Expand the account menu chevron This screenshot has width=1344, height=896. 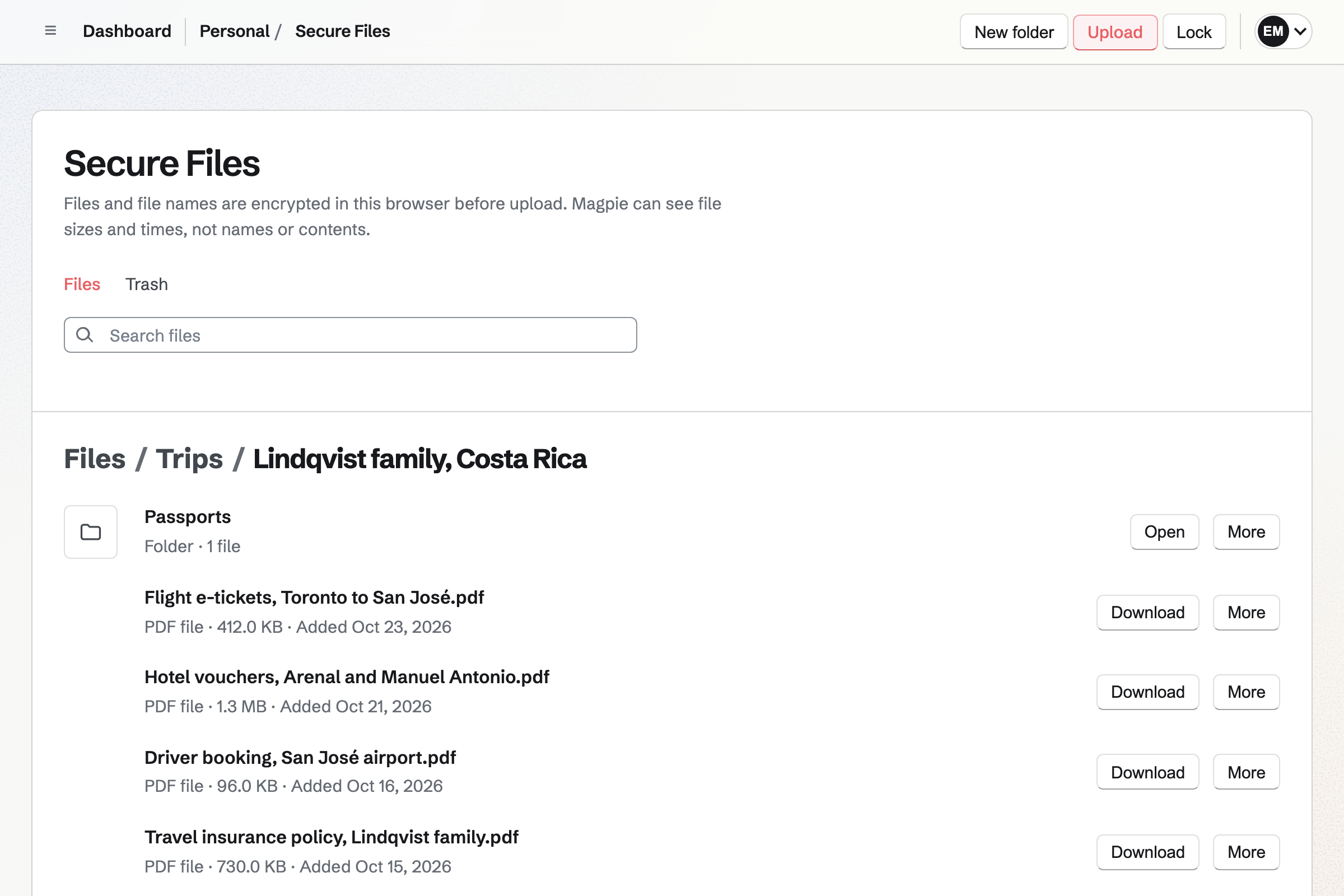[x=1300, y=31]
